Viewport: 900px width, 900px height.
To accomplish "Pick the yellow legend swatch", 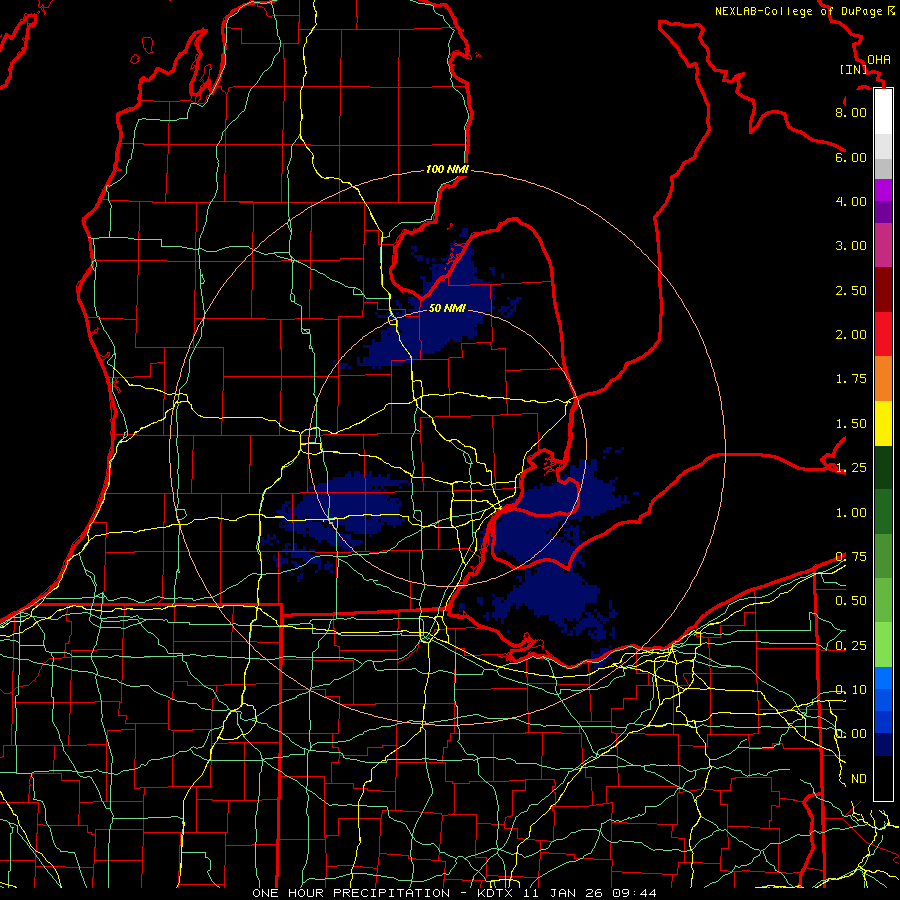I will [883, 423].
